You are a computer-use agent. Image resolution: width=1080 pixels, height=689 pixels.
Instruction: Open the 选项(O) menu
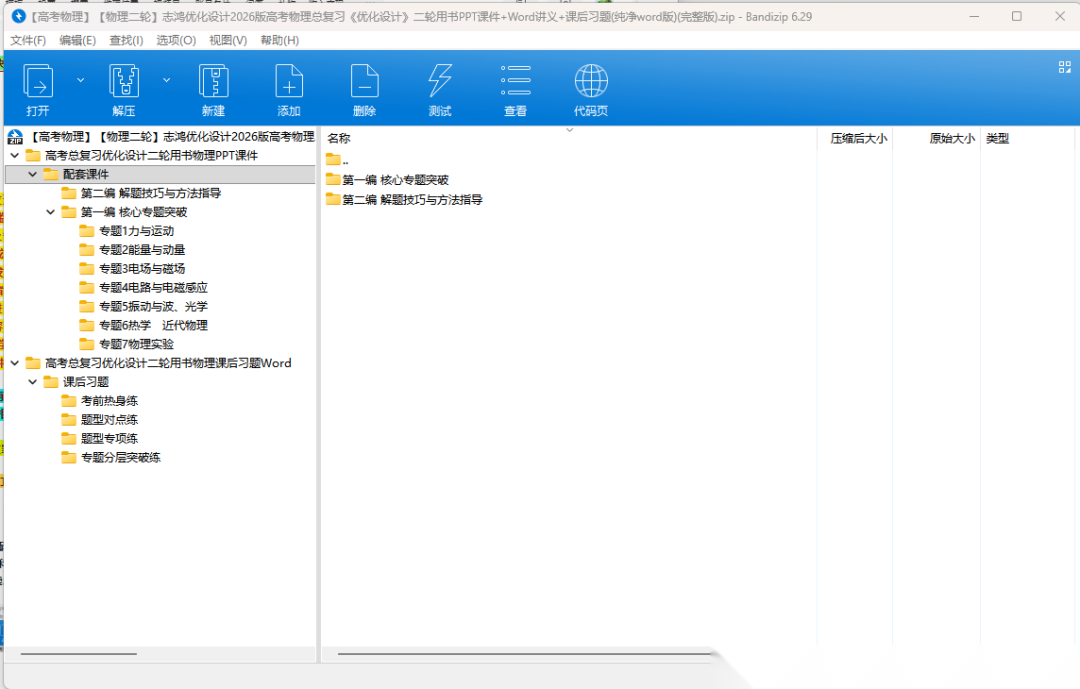[x=176, y=40]
